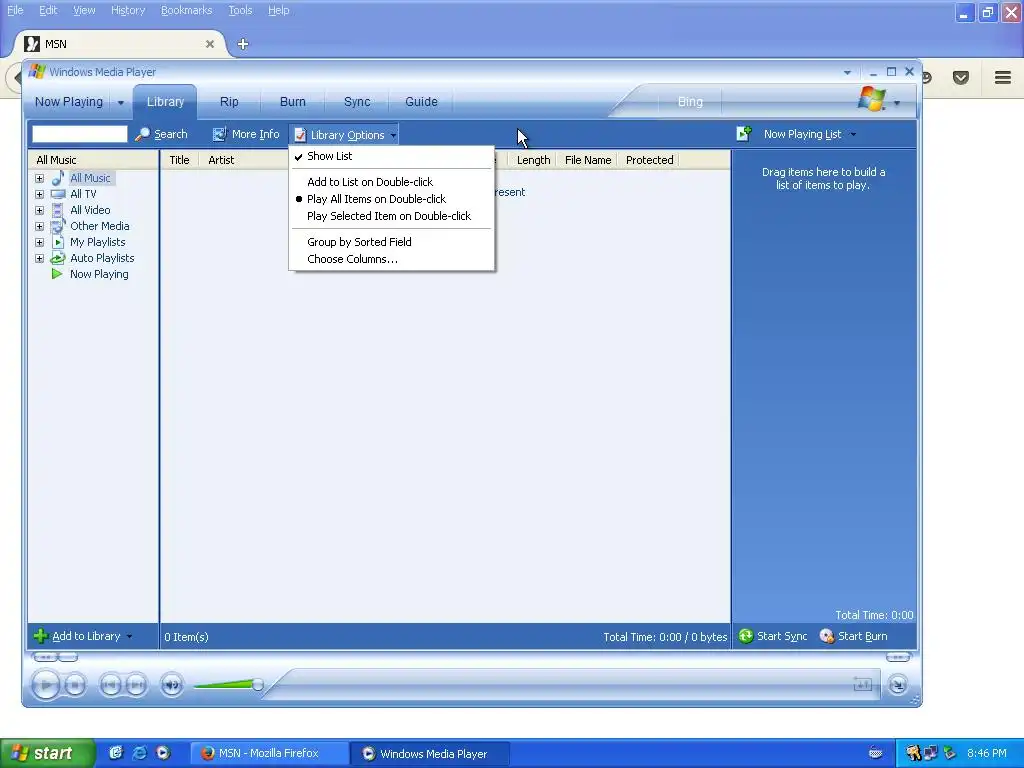Open the Media Player title bar menu arrow
Viewport: 1024px width, 768px height.
pos(847,72)
